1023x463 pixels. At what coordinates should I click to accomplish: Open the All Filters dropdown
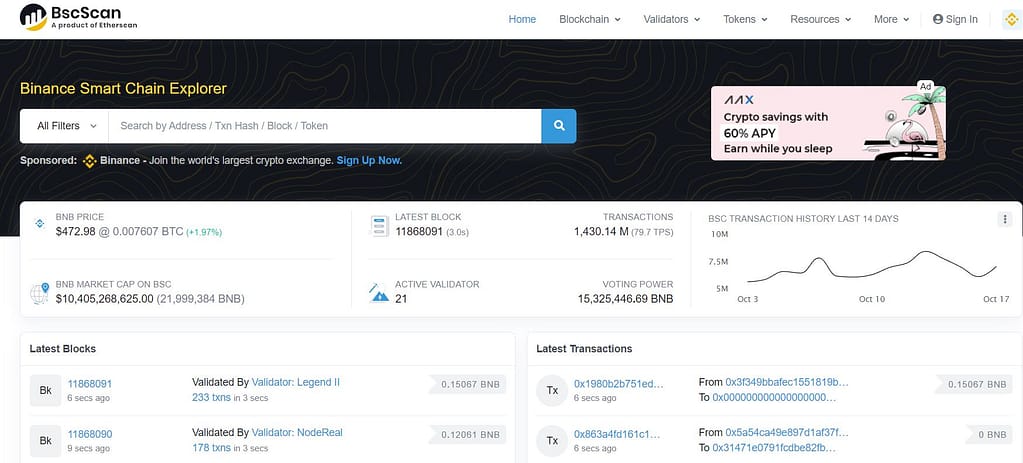click(x=67, y=126)
